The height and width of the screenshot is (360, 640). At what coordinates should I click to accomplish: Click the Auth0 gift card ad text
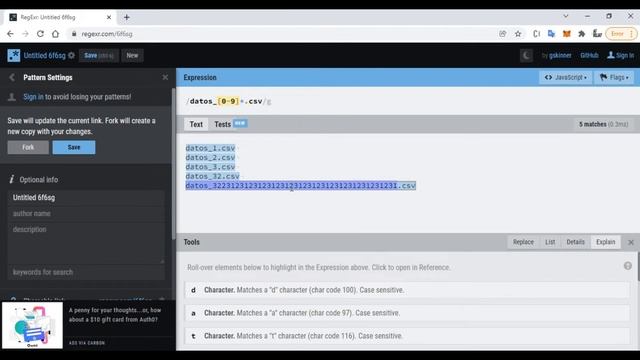click(x=115, y=315)
